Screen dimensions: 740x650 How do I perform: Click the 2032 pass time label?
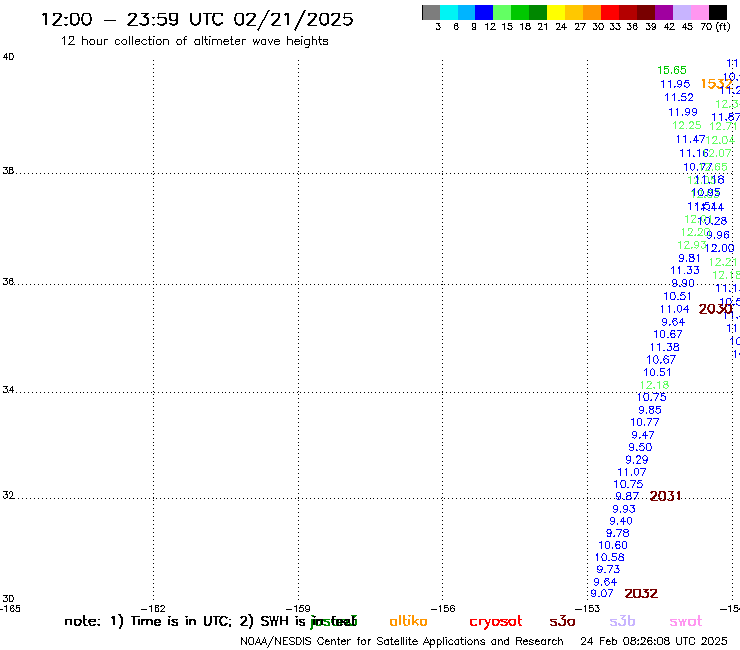pos(641,593)
